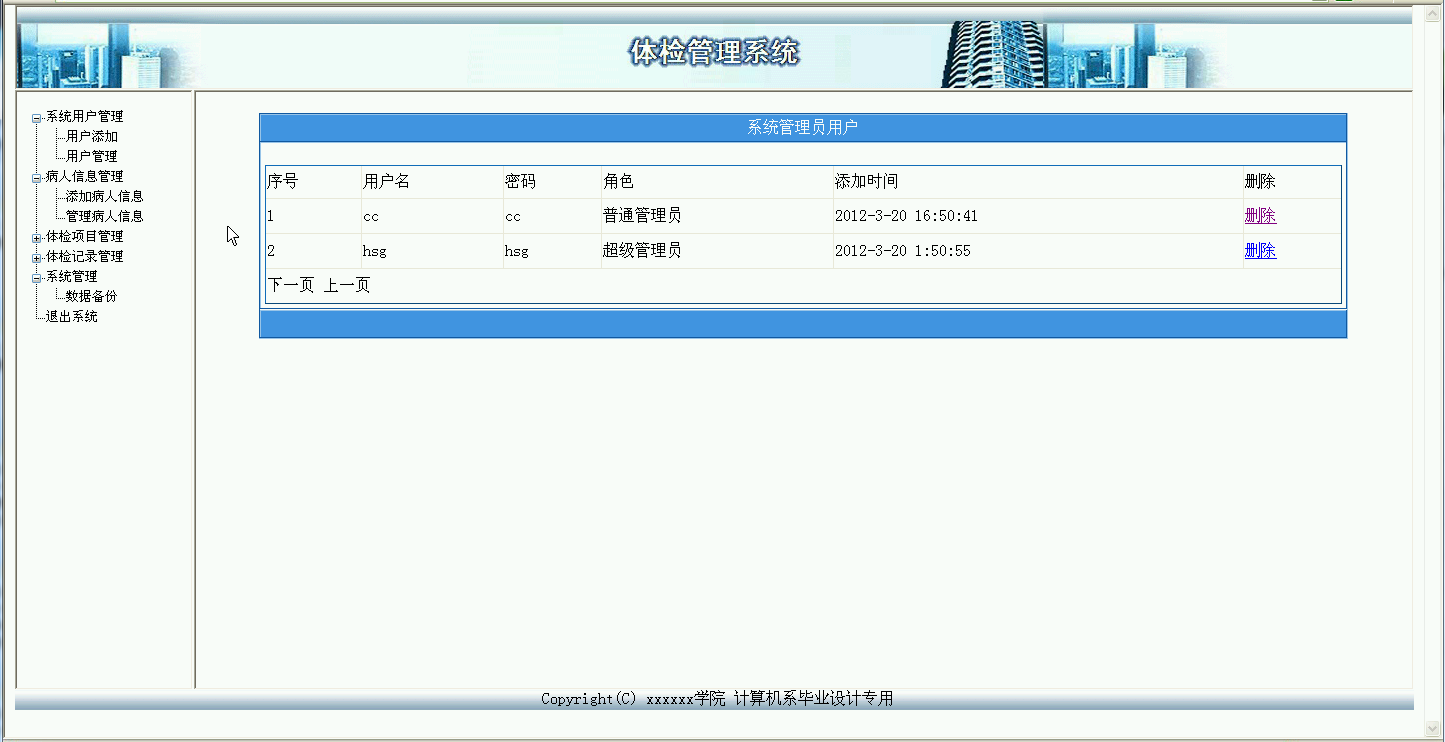
Task: Click 普通管理员 role cell
Action: (642, 216)
